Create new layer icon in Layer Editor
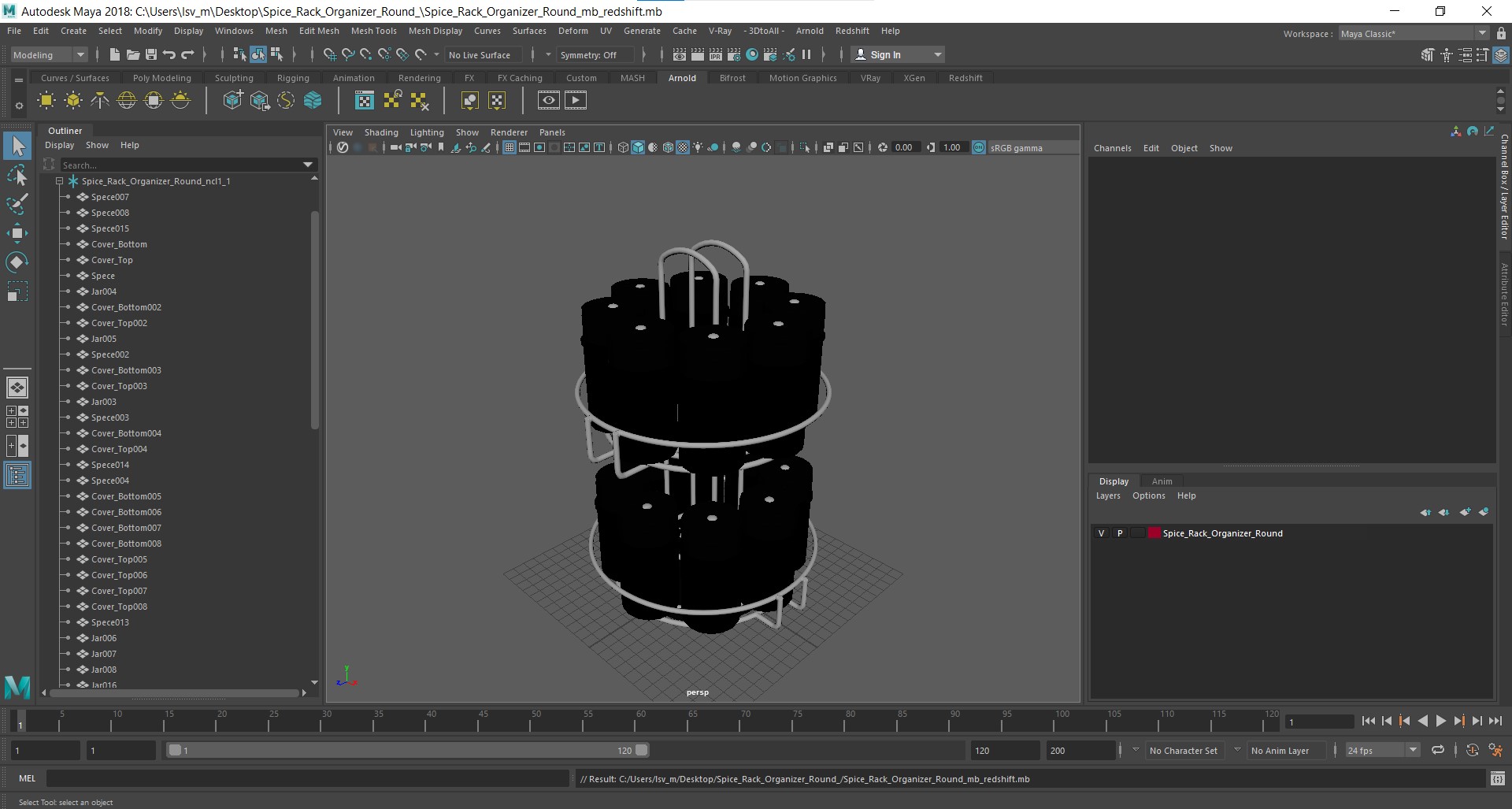The height and width of the screenshot is (809, 1512). point(1465,512)
